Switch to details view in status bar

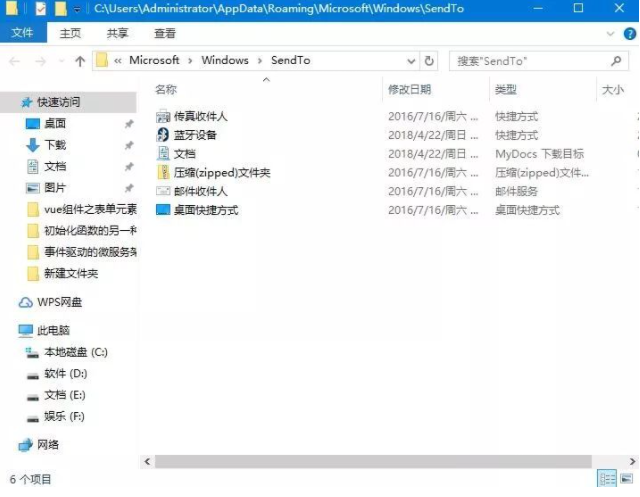pos(607,479)
